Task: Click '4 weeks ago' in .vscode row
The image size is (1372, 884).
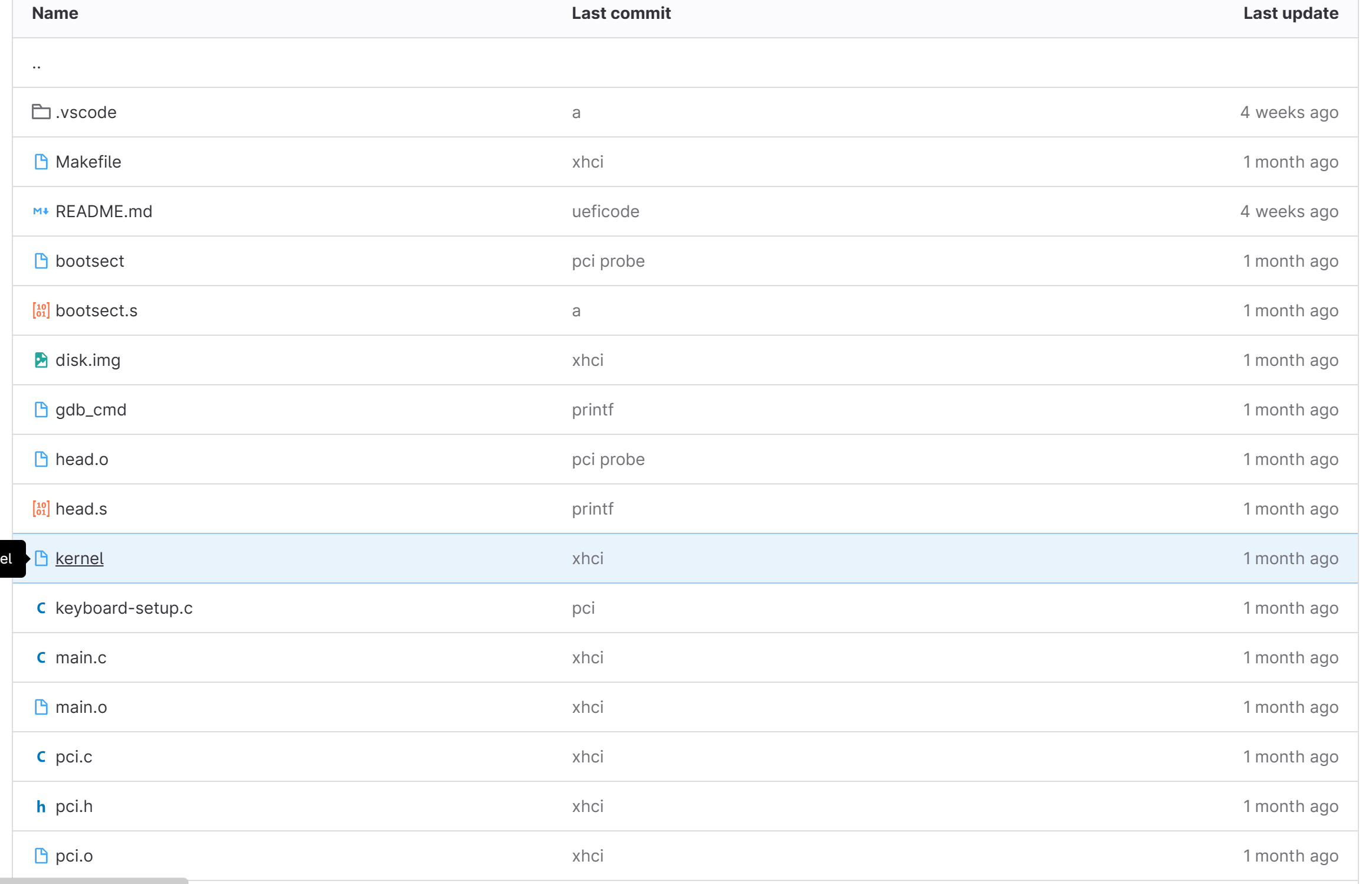Action: [x=1289, y=112]
